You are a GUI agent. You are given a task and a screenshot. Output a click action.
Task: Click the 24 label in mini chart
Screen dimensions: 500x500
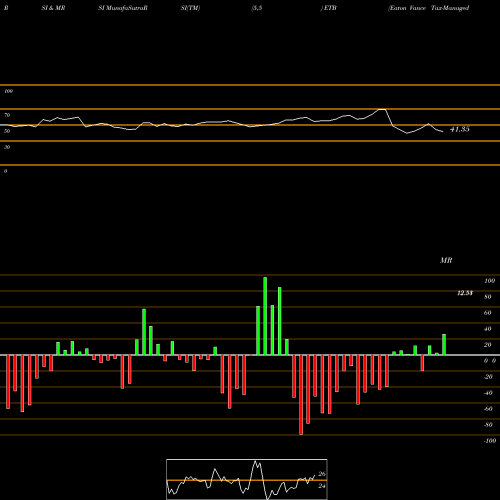coord(322,486)
